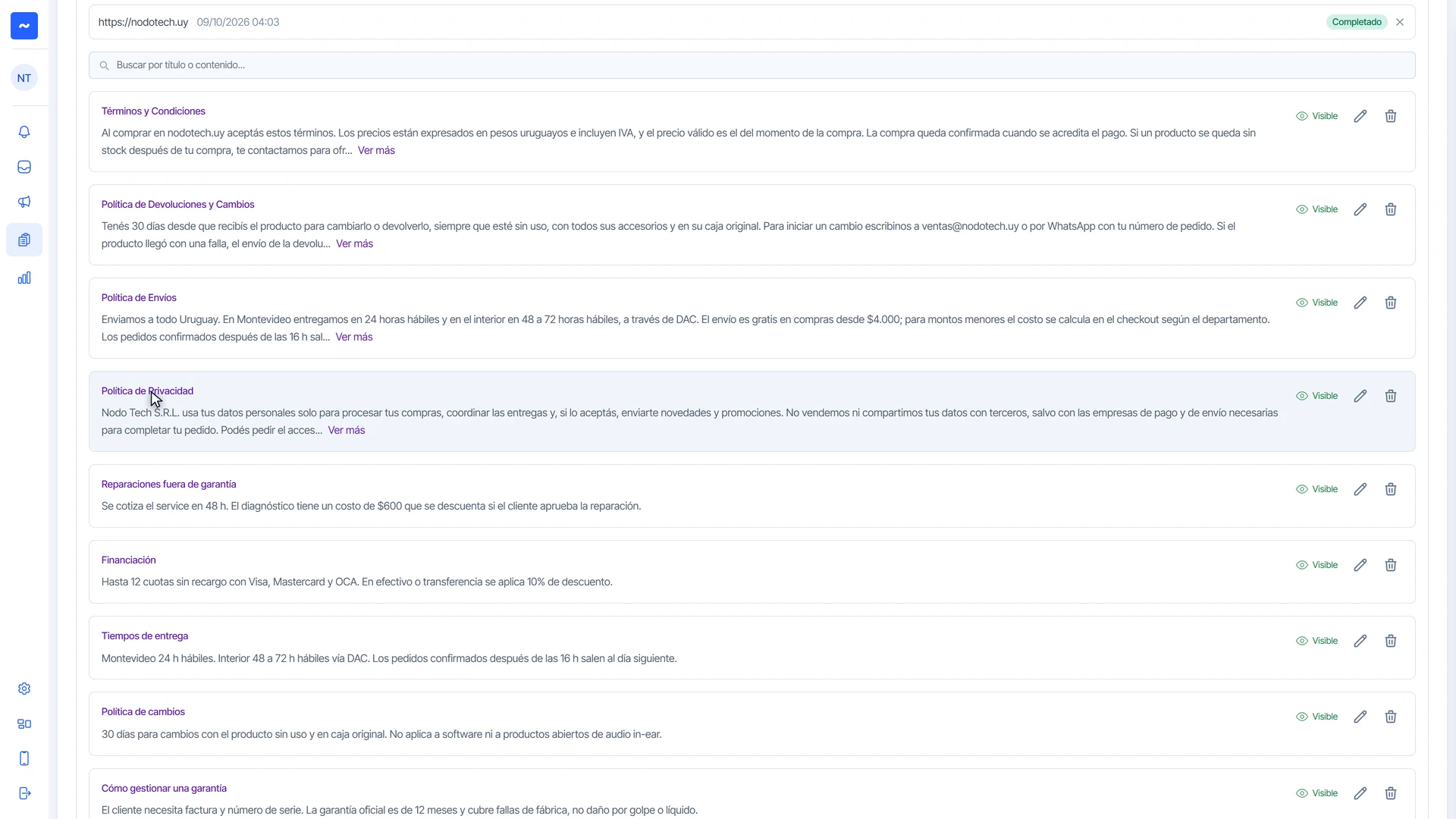Edit the Términos y Condiciones entry
Screen dimensions: 1456x819
pos(1360,116)
